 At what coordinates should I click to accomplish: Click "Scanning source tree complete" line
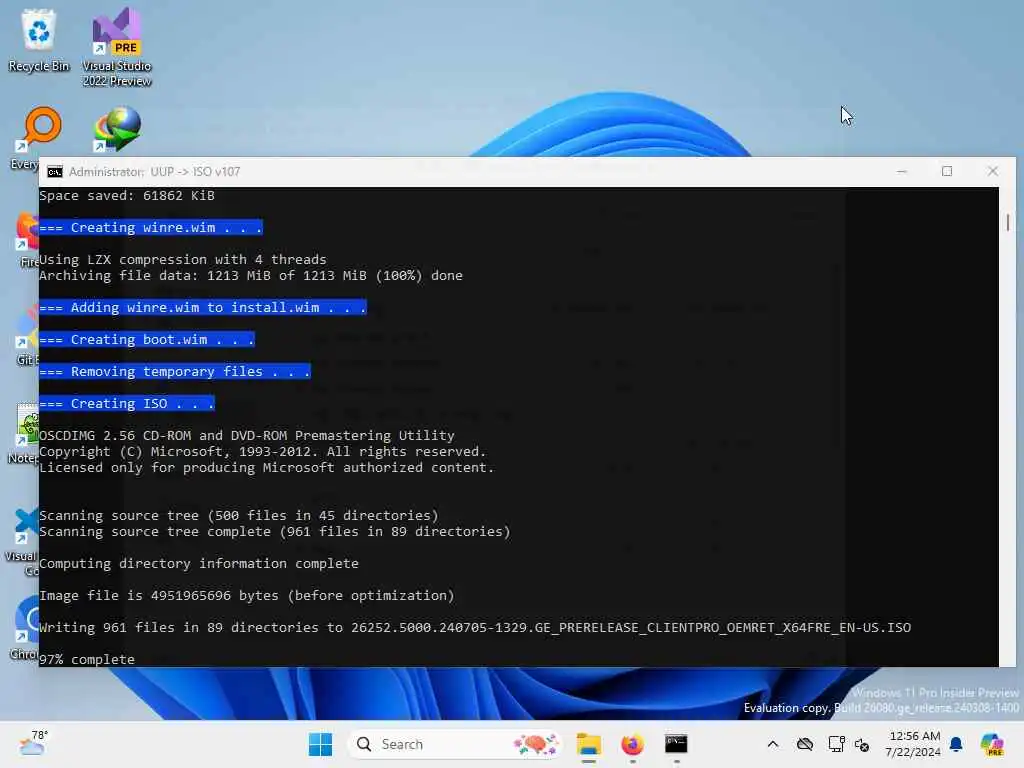(x=275, y=532)
